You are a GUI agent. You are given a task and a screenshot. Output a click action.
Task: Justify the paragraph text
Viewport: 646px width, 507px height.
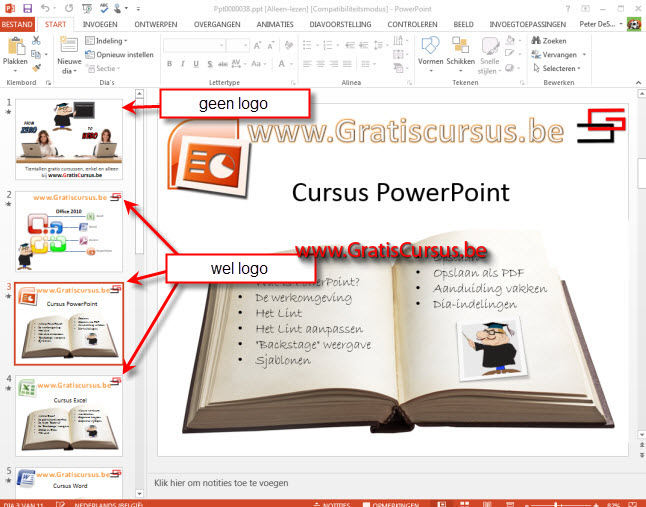coord(348,64)
